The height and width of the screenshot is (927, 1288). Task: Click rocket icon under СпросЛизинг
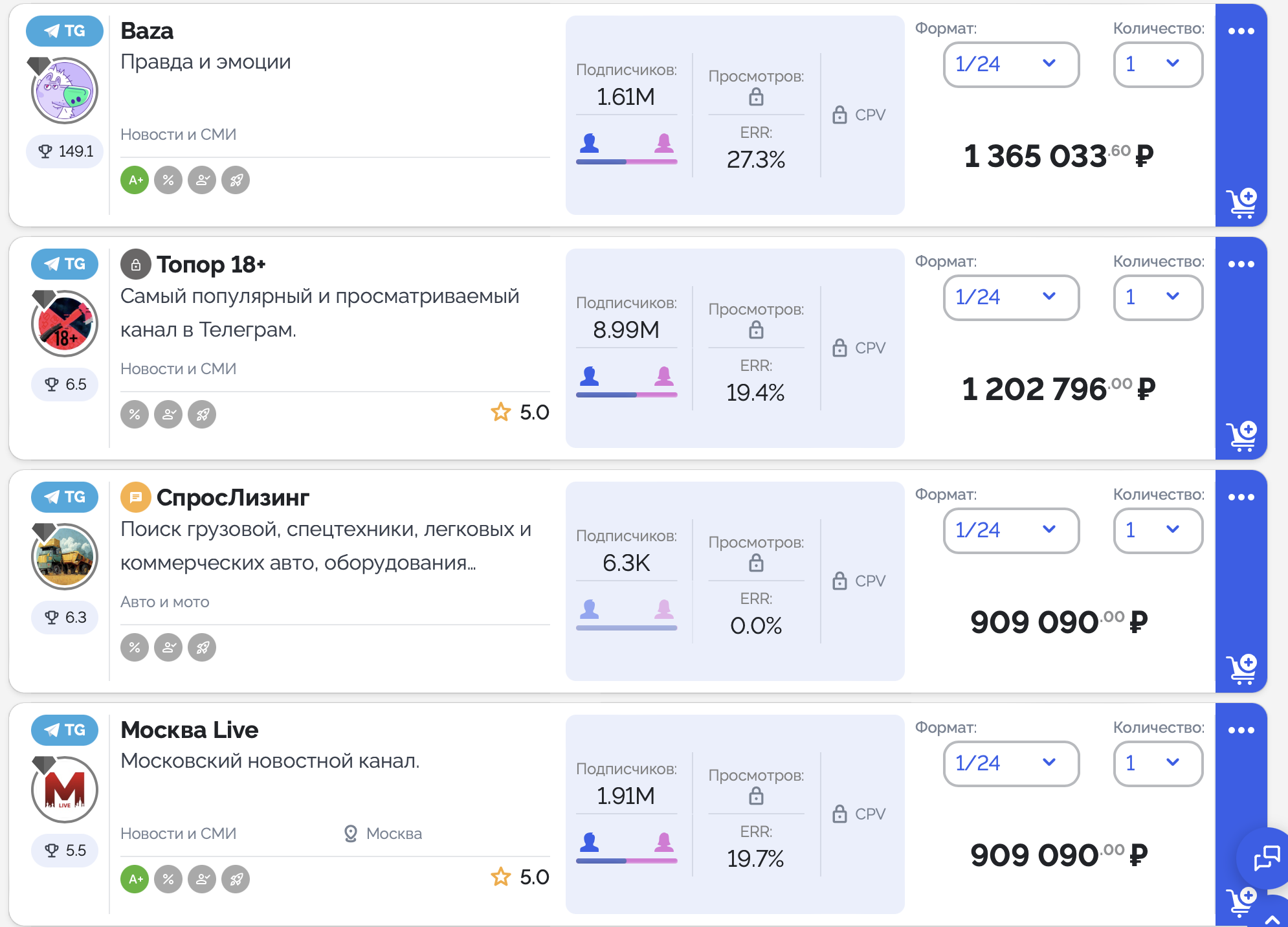pos(202,647)
